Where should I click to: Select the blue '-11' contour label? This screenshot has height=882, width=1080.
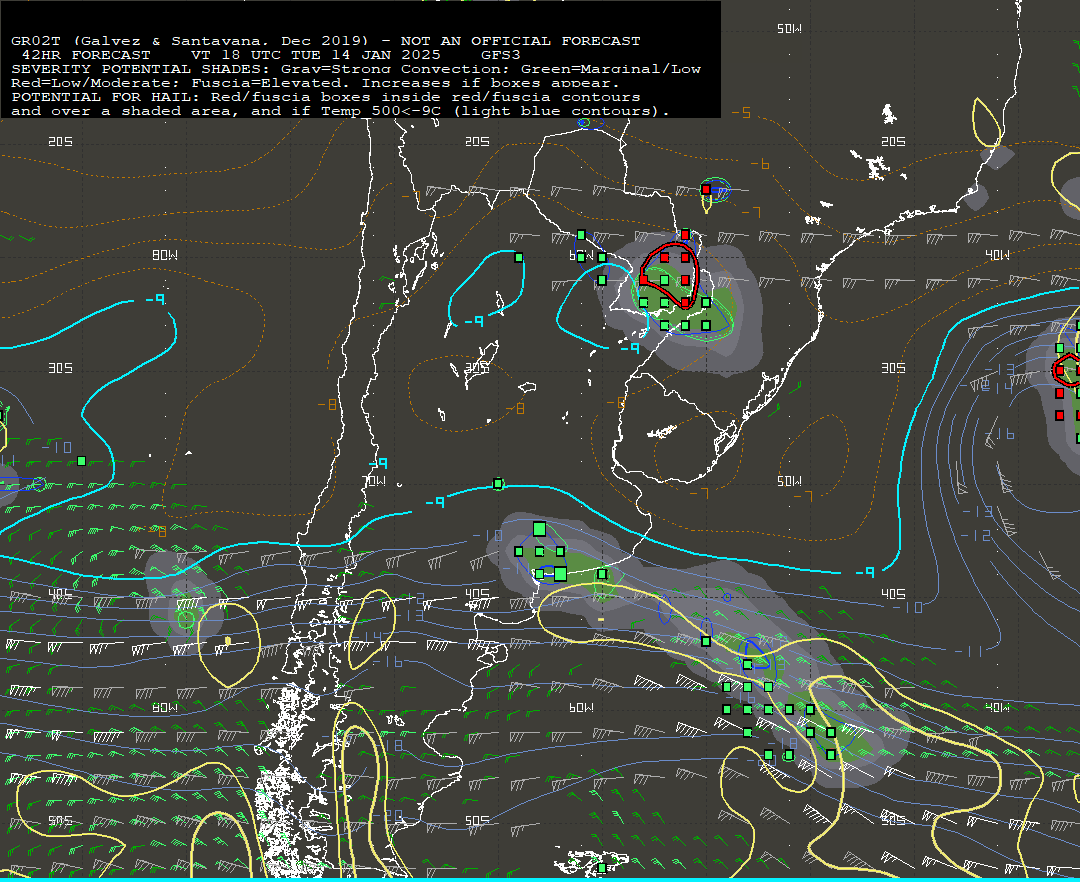(968, 651)
